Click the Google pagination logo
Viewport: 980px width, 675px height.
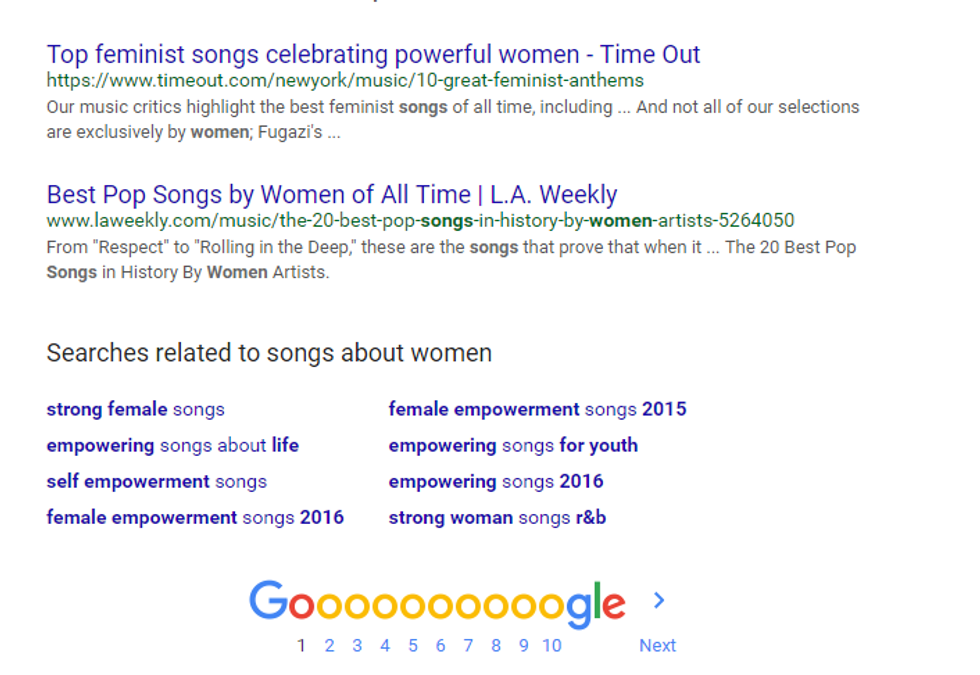click(x=437, y=602)
